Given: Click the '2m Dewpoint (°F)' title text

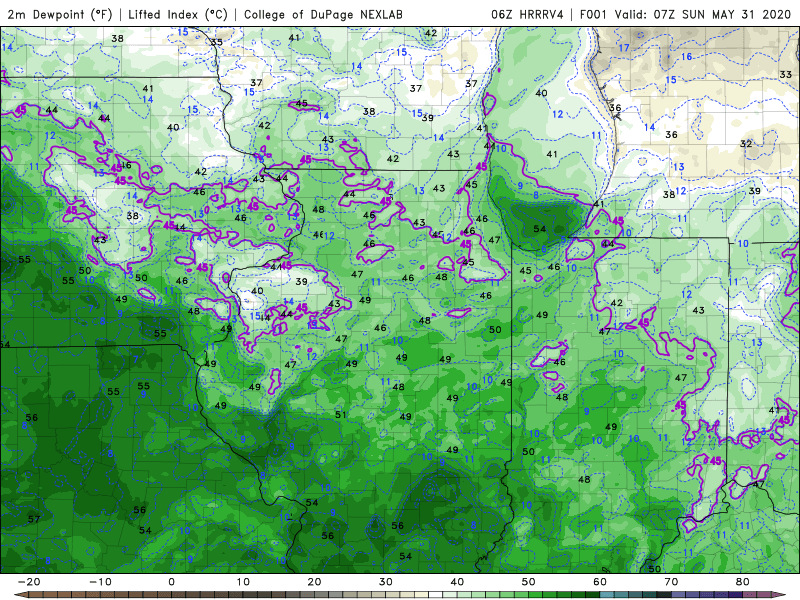Looking at the screenshot, I should pos(60,14).
